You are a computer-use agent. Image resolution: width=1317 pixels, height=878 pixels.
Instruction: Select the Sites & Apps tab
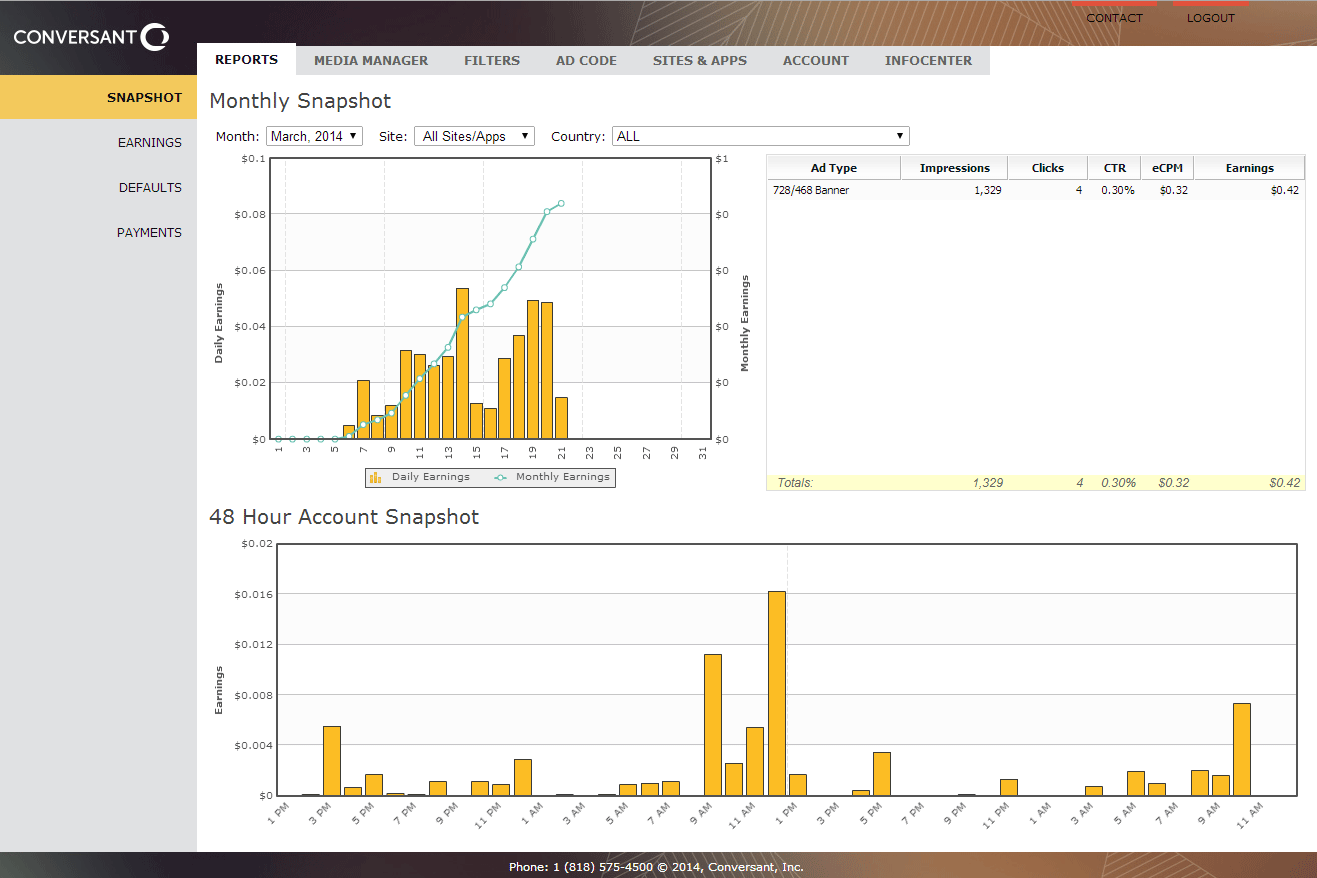point(699,60)
